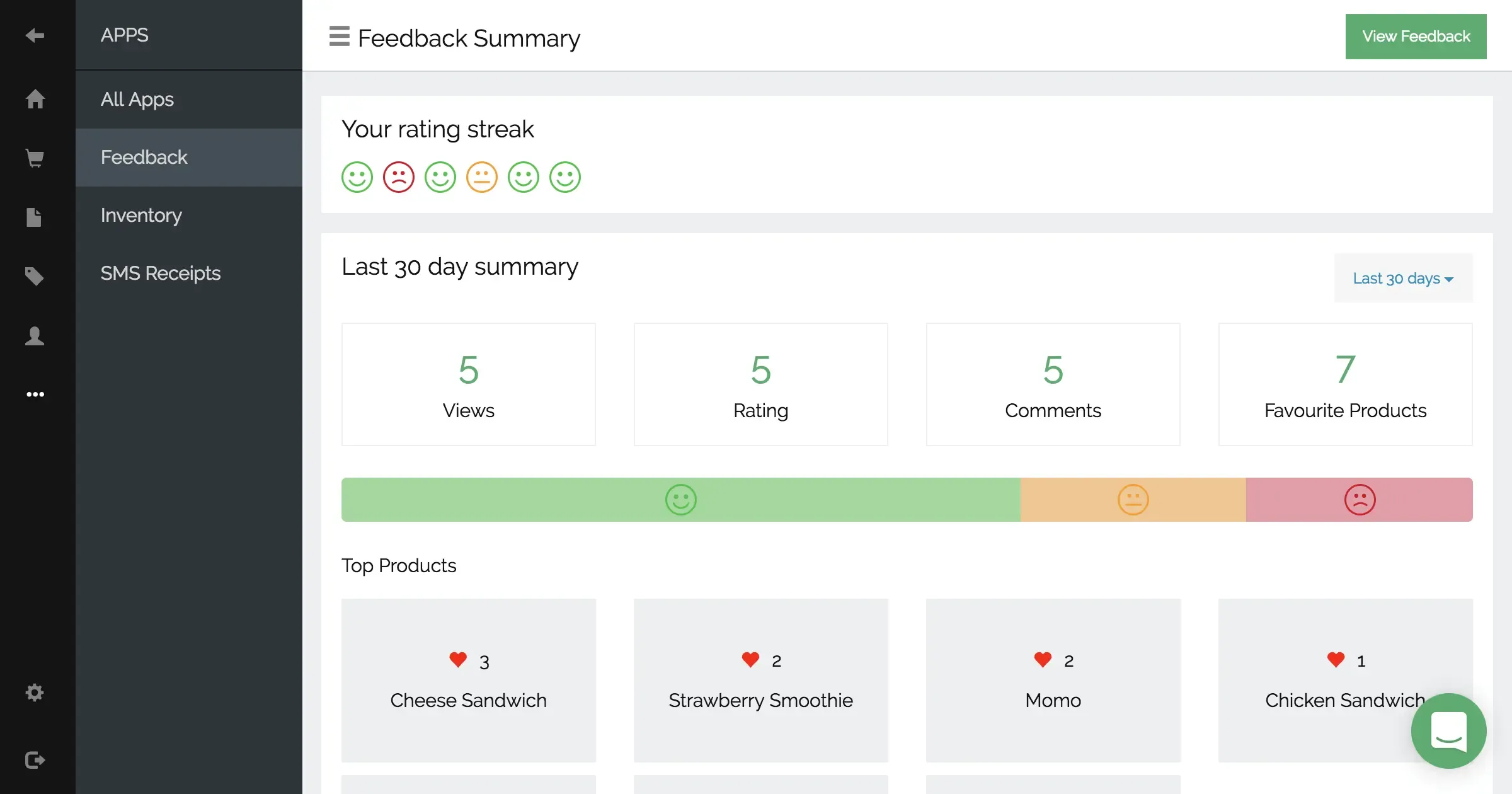Open SMS Receipts from the sidebar

(x=161, y=273)
